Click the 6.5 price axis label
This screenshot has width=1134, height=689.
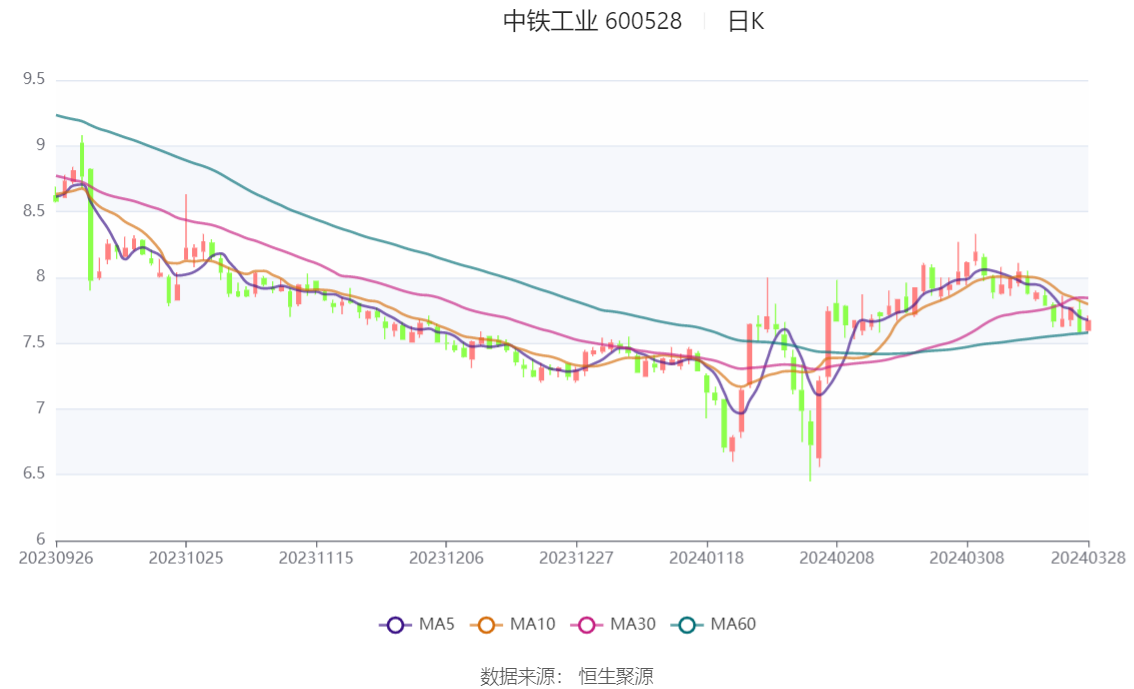tap(34, 474)
